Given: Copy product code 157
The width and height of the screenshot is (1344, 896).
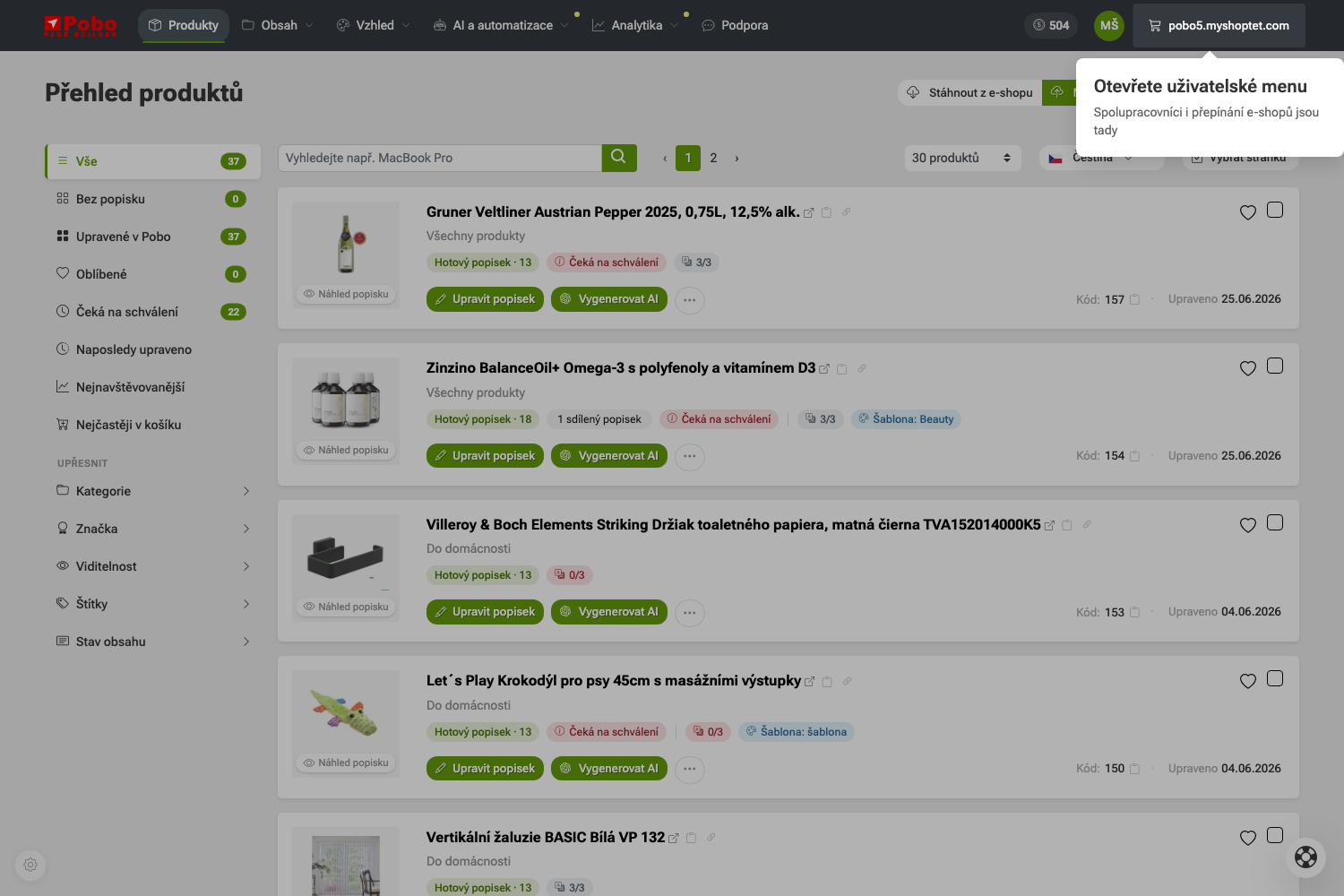Looking at the screenshot, I should tap(1135, 299).
